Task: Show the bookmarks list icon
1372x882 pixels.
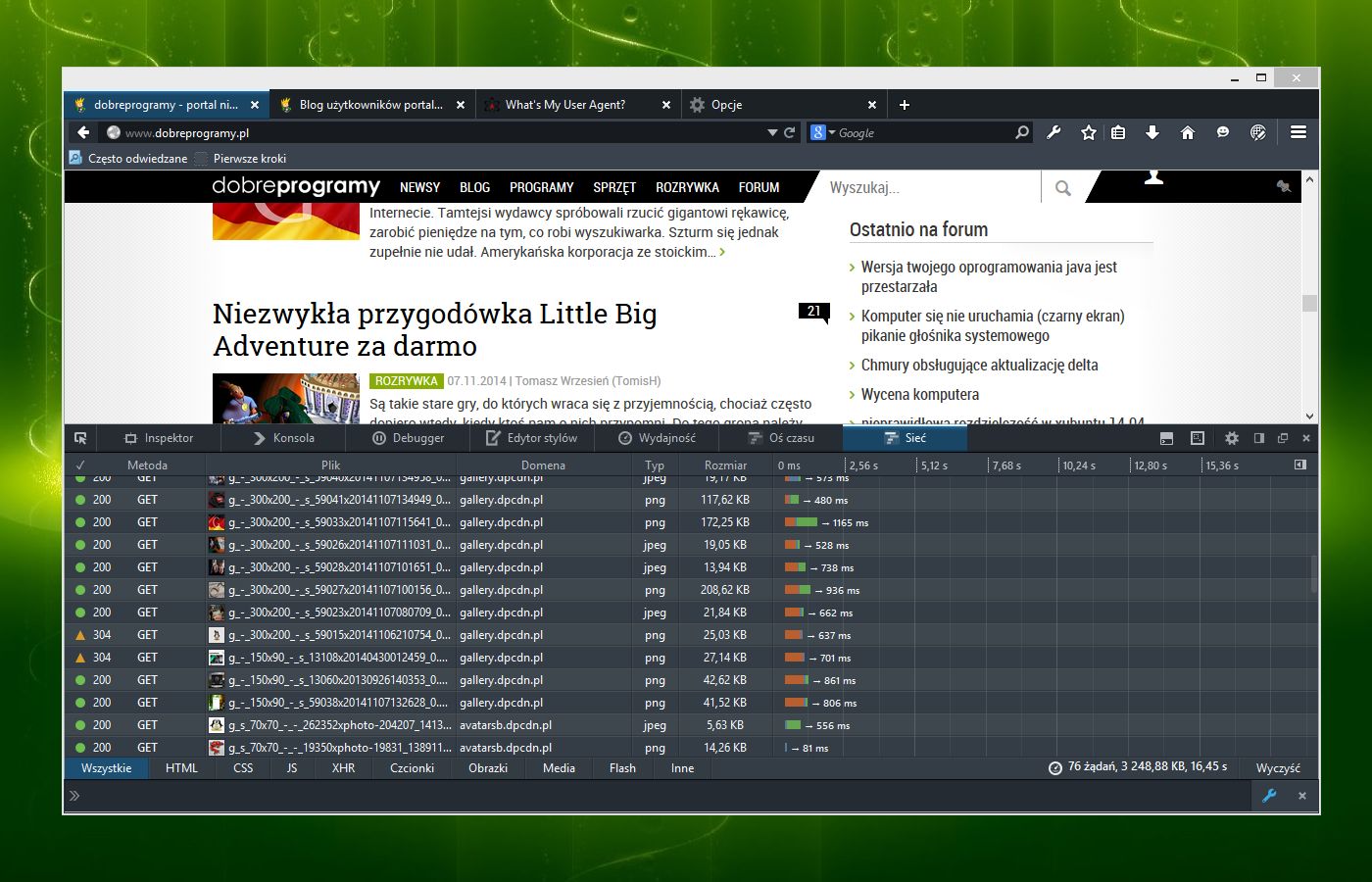Action: tap(1118, 132)
